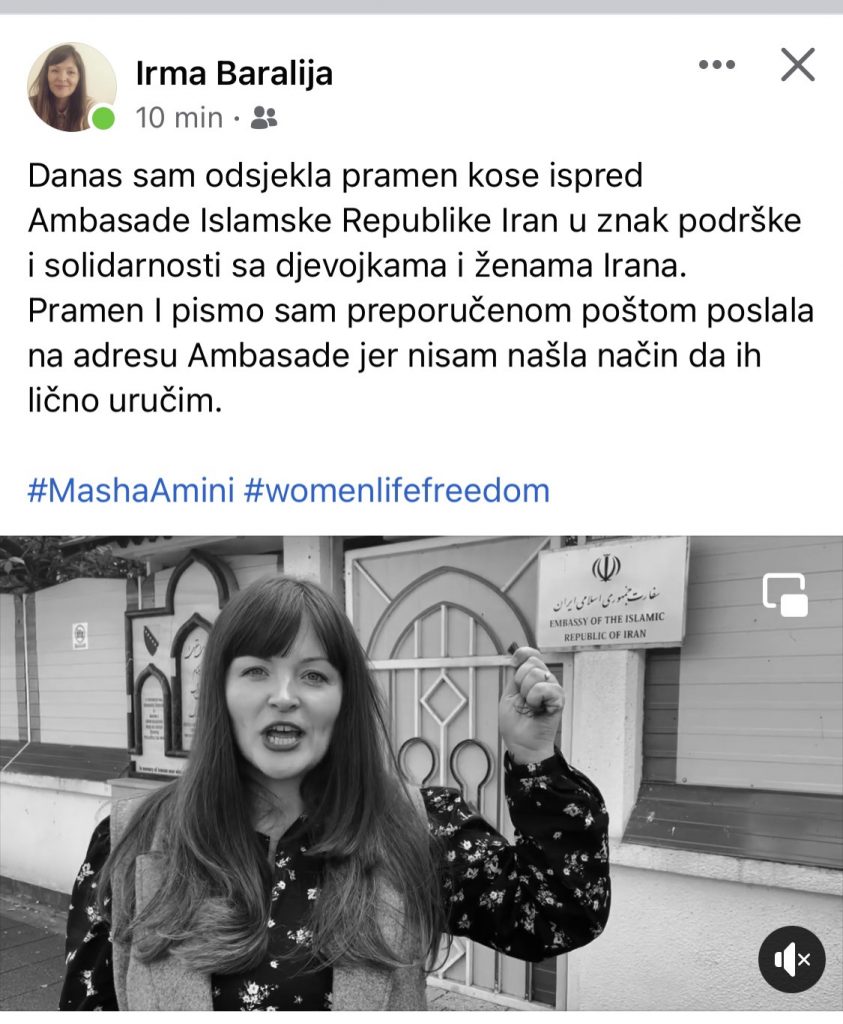843x1024 pixels.
Task: Open the #MashaAmini hashtag
Action: [x=131, y=490]
